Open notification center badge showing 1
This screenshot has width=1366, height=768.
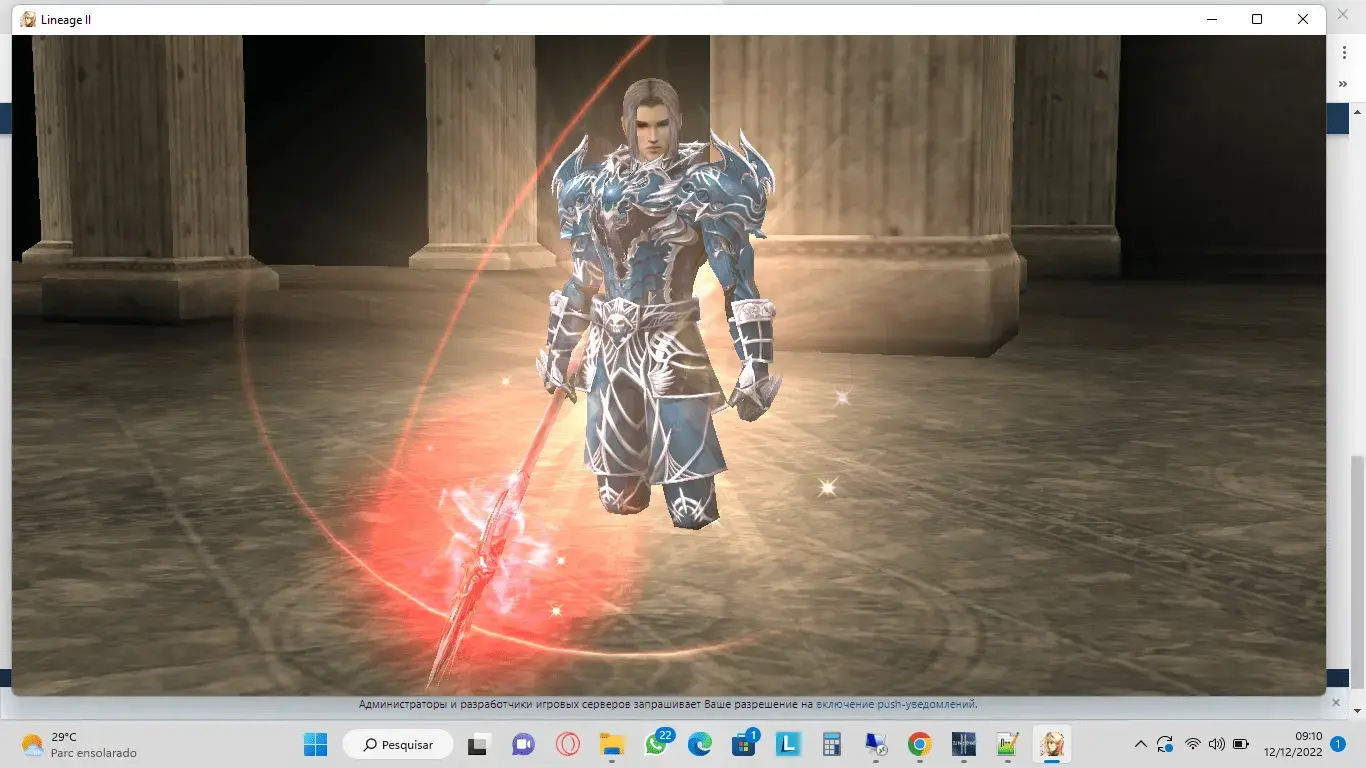pos(1338,744)
